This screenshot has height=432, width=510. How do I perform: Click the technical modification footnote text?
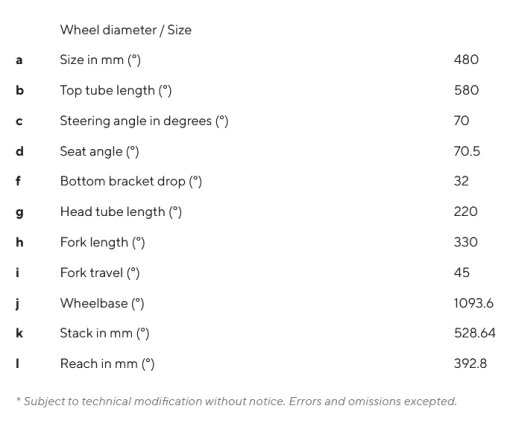[236, 401]
